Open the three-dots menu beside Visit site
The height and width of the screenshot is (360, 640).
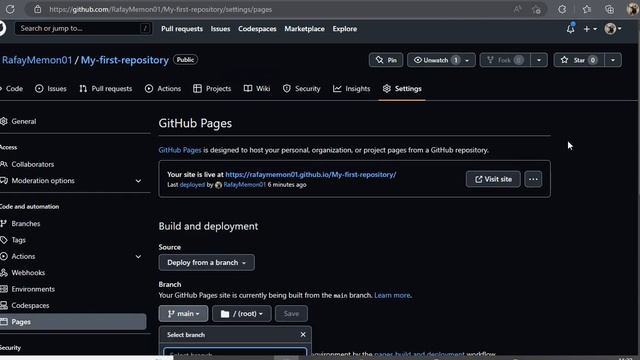[533, 179]
